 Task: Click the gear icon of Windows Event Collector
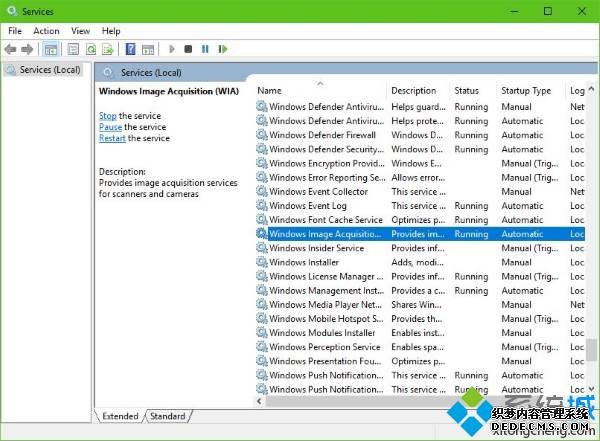point(262,191)
